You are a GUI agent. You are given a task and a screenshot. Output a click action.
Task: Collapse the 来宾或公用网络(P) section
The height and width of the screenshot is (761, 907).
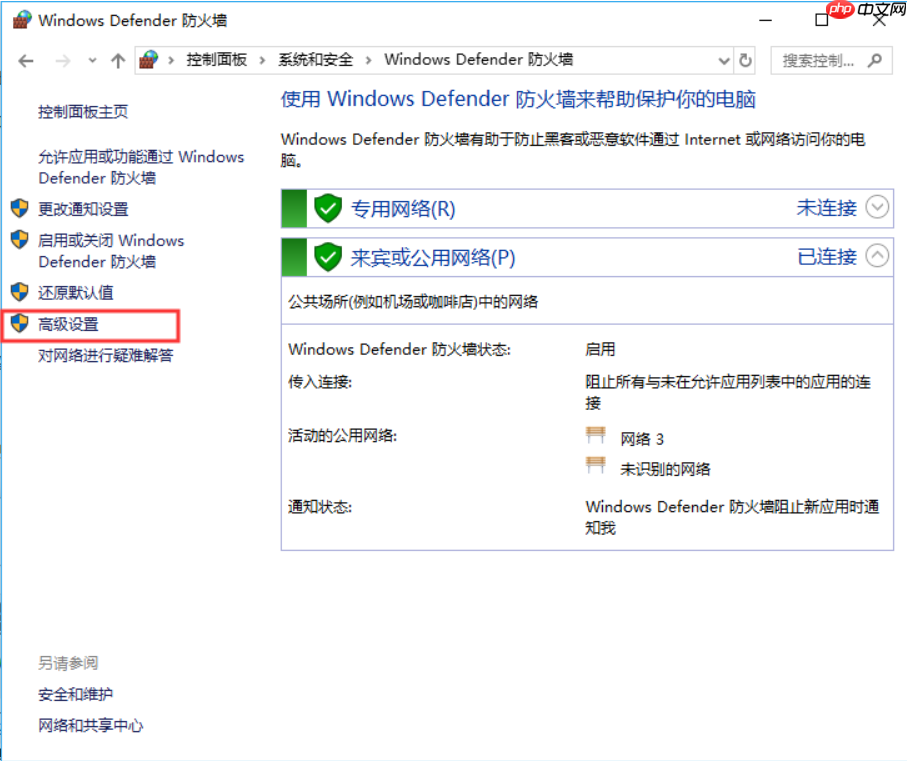(877, 257)
